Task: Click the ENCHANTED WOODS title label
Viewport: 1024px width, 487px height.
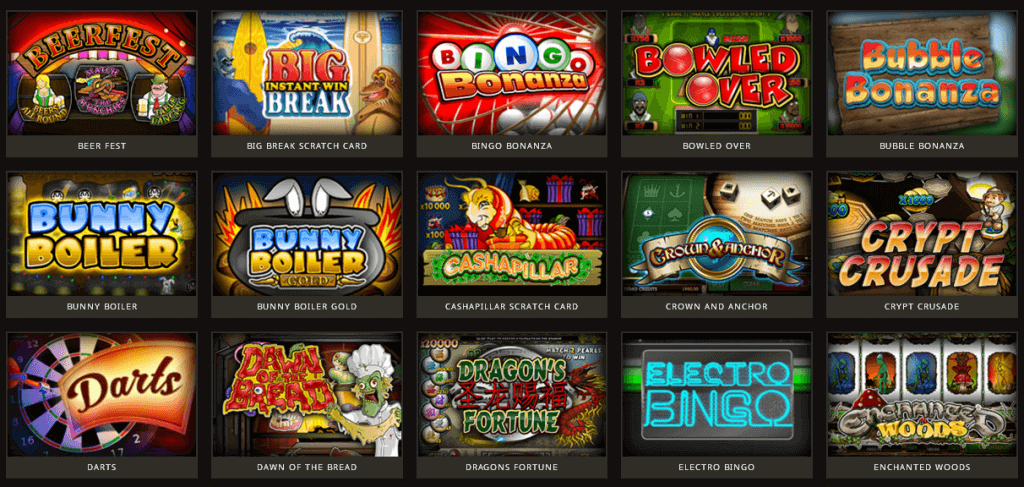Action: [x=922, y=467]
